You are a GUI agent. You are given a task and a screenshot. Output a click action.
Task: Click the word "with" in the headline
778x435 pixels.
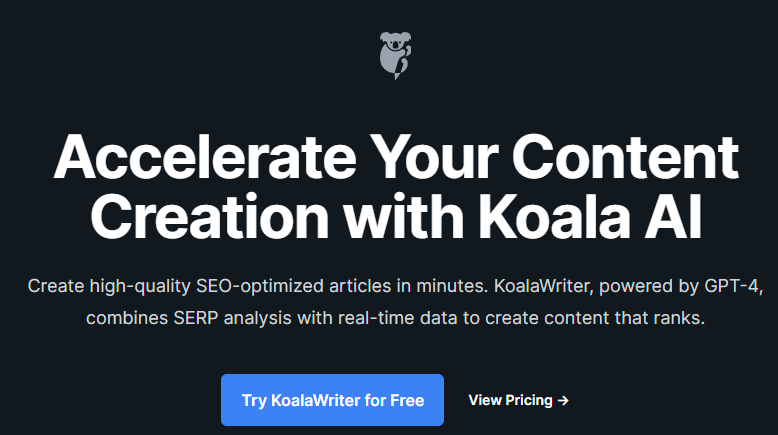(404, 217)
